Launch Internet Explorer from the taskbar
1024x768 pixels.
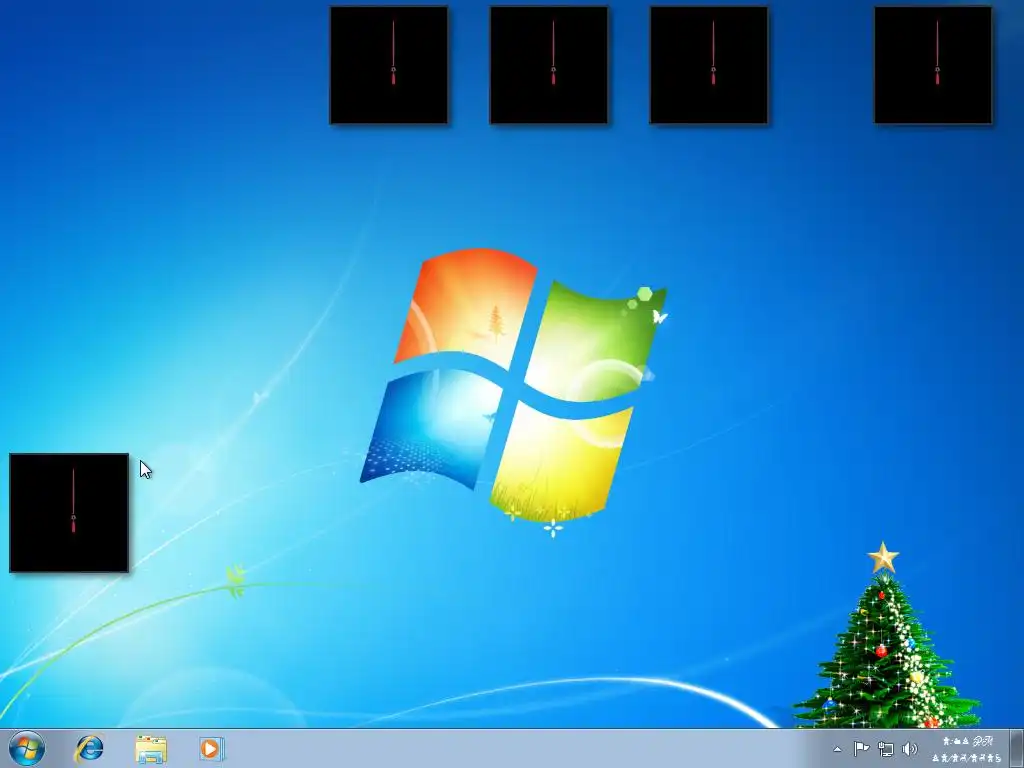(89, 748)
